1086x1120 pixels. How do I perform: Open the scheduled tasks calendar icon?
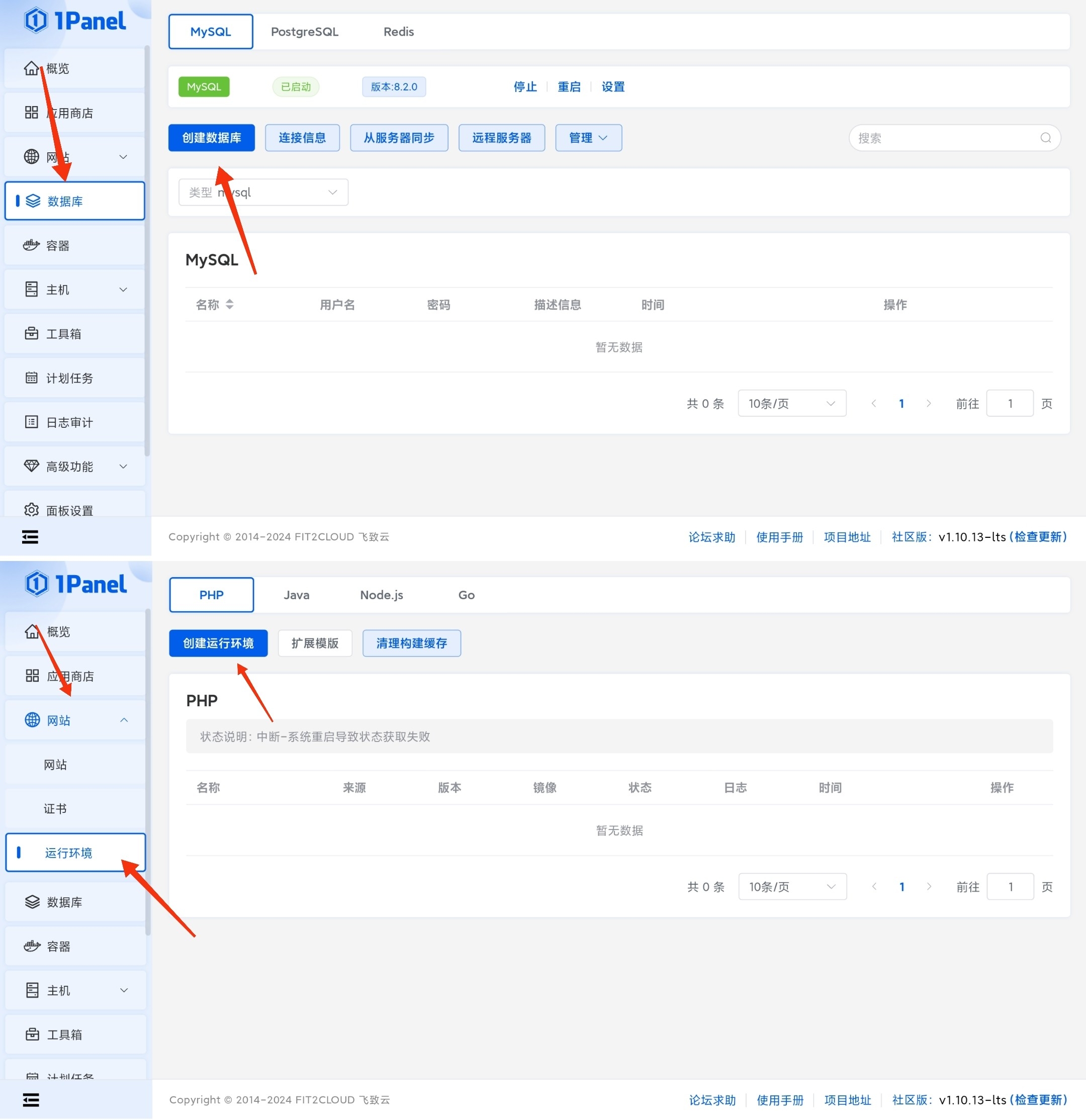32,378
